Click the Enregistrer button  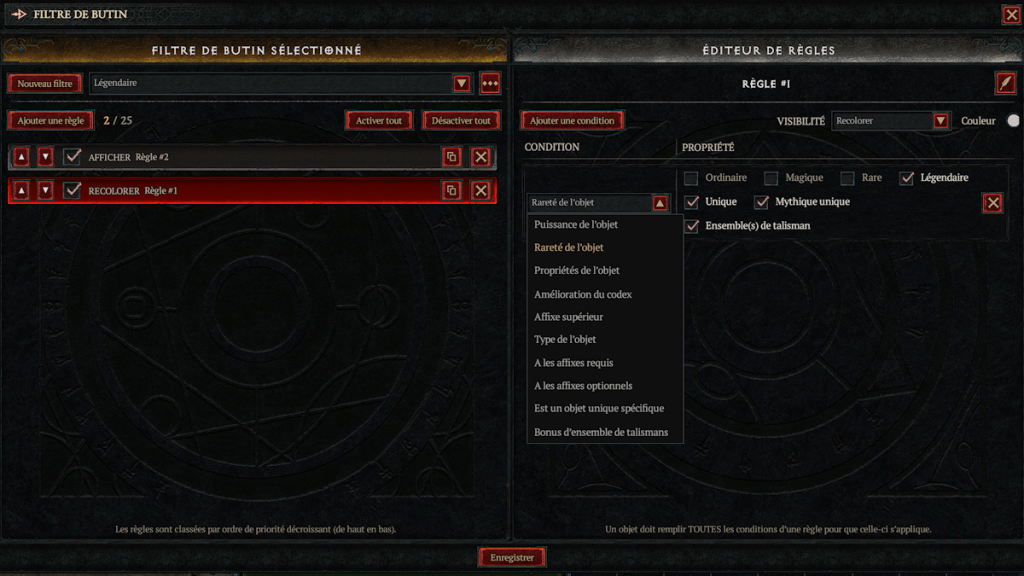pos(512,558)
